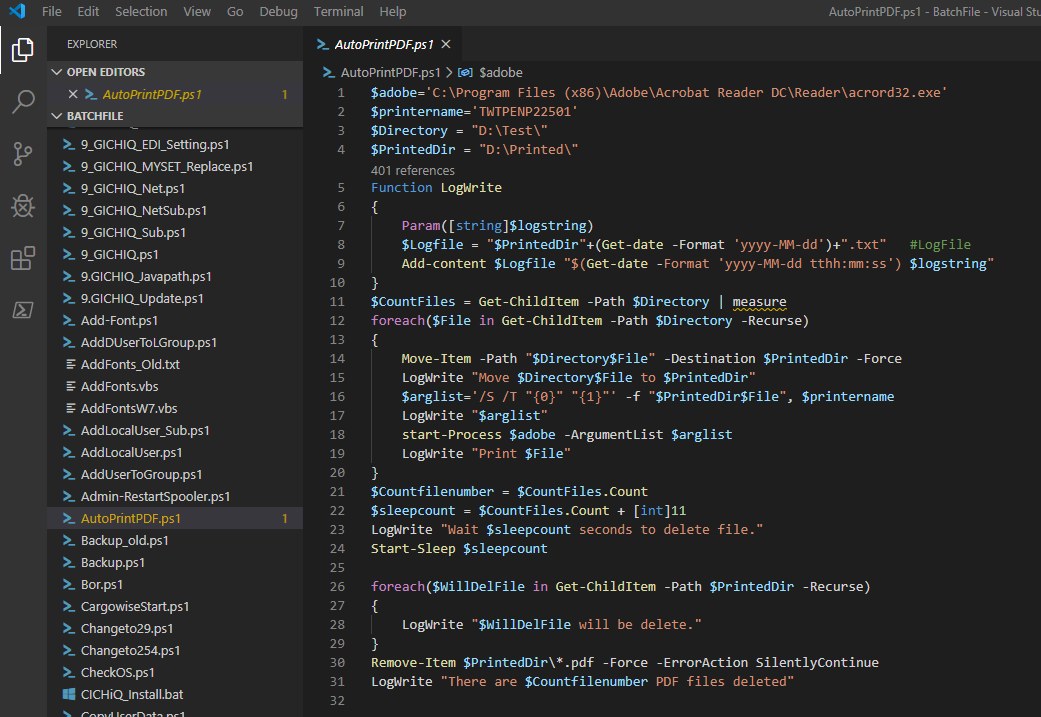Open Backup.ps1 file

[x=175, y=562]
